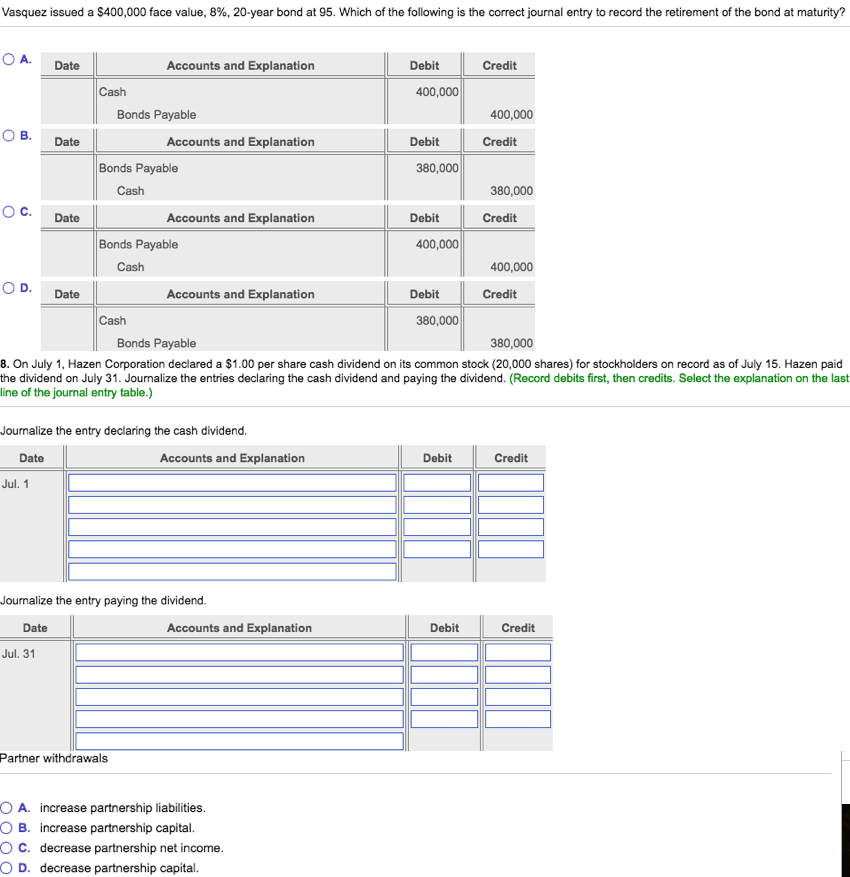Click 'Journalize the entry declaring the cash dividend.' text
This screenshot has height=877, width=850.
[x=124, y=431]
